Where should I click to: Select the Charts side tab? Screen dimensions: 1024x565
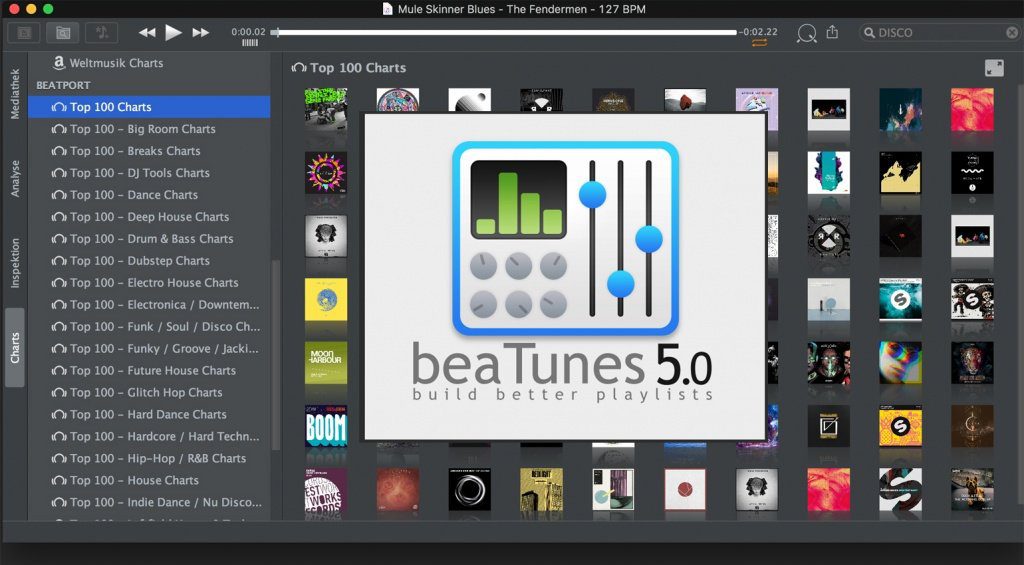pyautogui.click(x=15, y=347)
